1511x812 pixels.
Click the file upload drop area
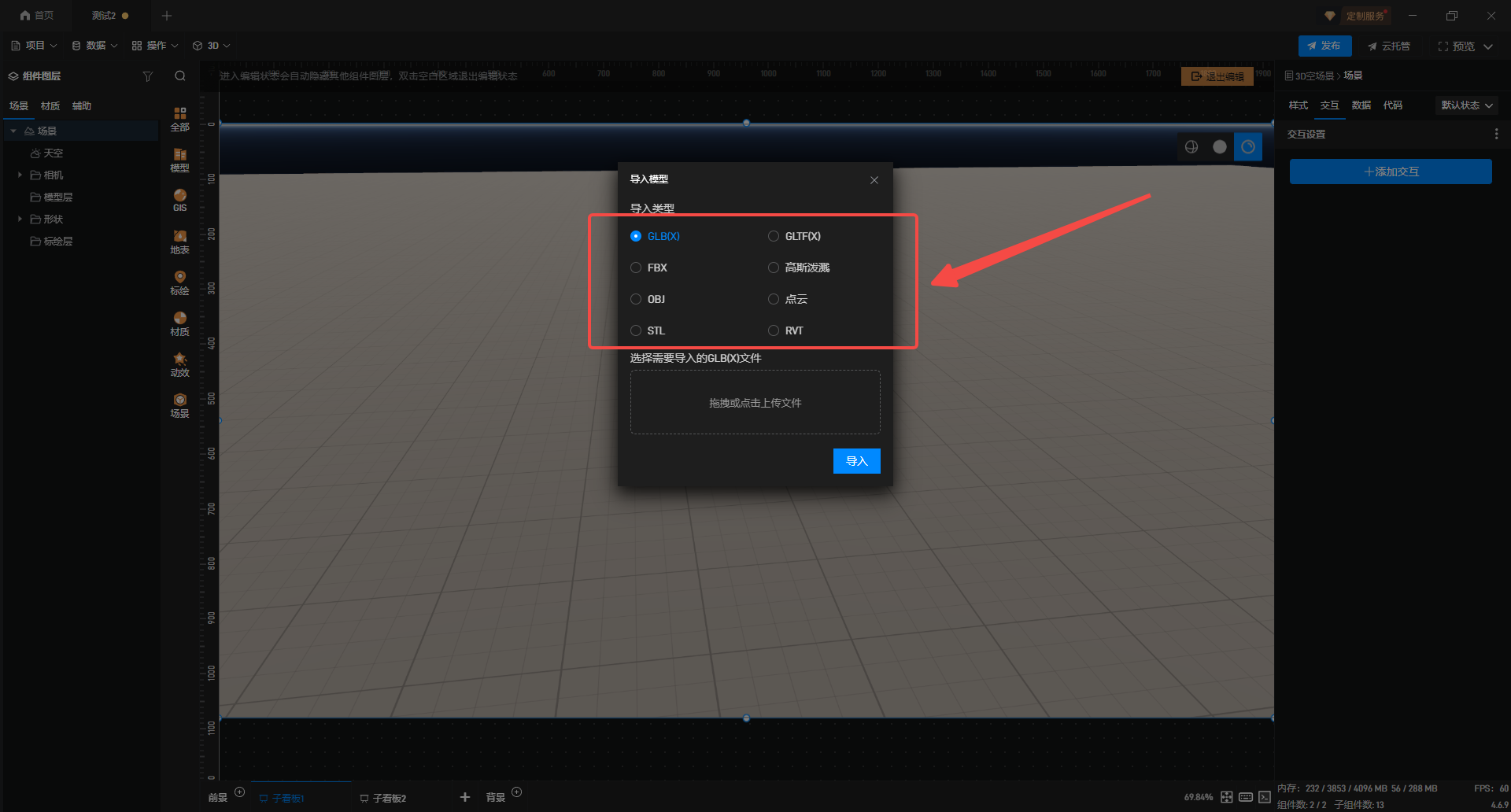point(755,402)
